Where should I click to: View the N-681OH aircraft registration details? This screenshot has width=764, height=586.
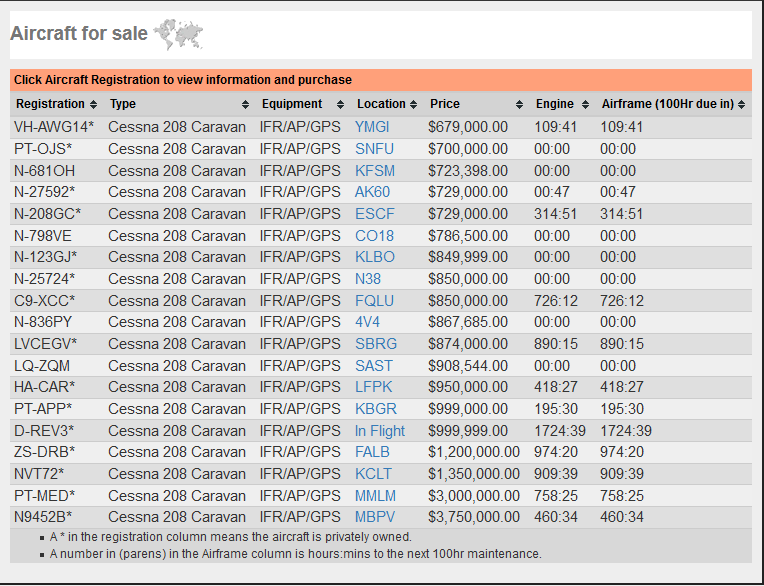tap(44, 171)
